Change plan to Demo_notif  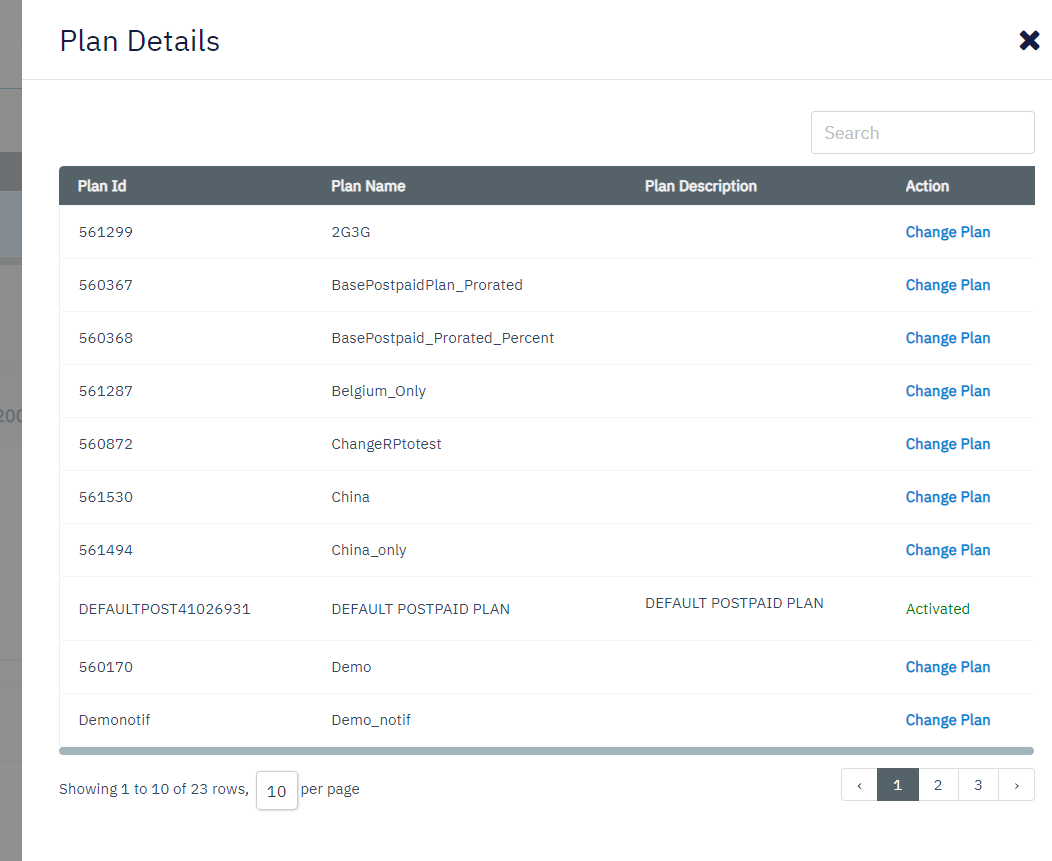coord(947,720)
